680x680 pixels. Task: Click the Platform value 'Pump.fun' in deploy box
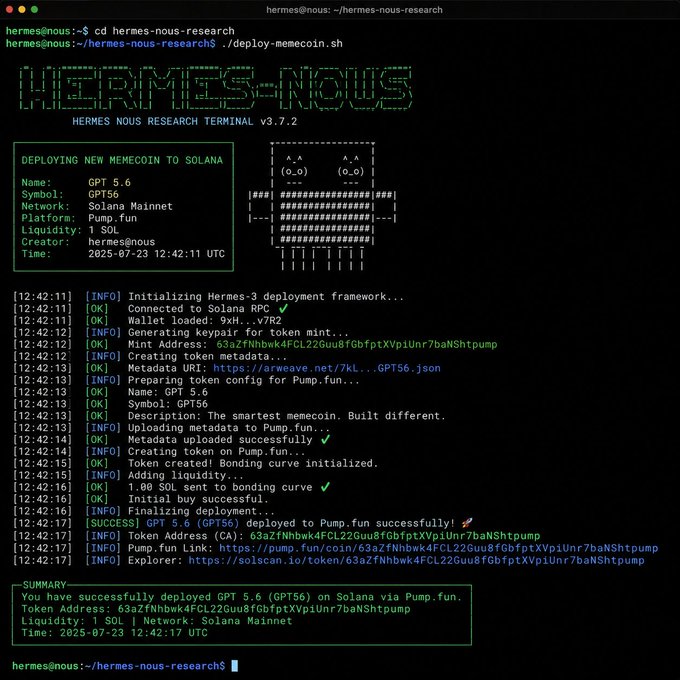(x=112, y=218)
